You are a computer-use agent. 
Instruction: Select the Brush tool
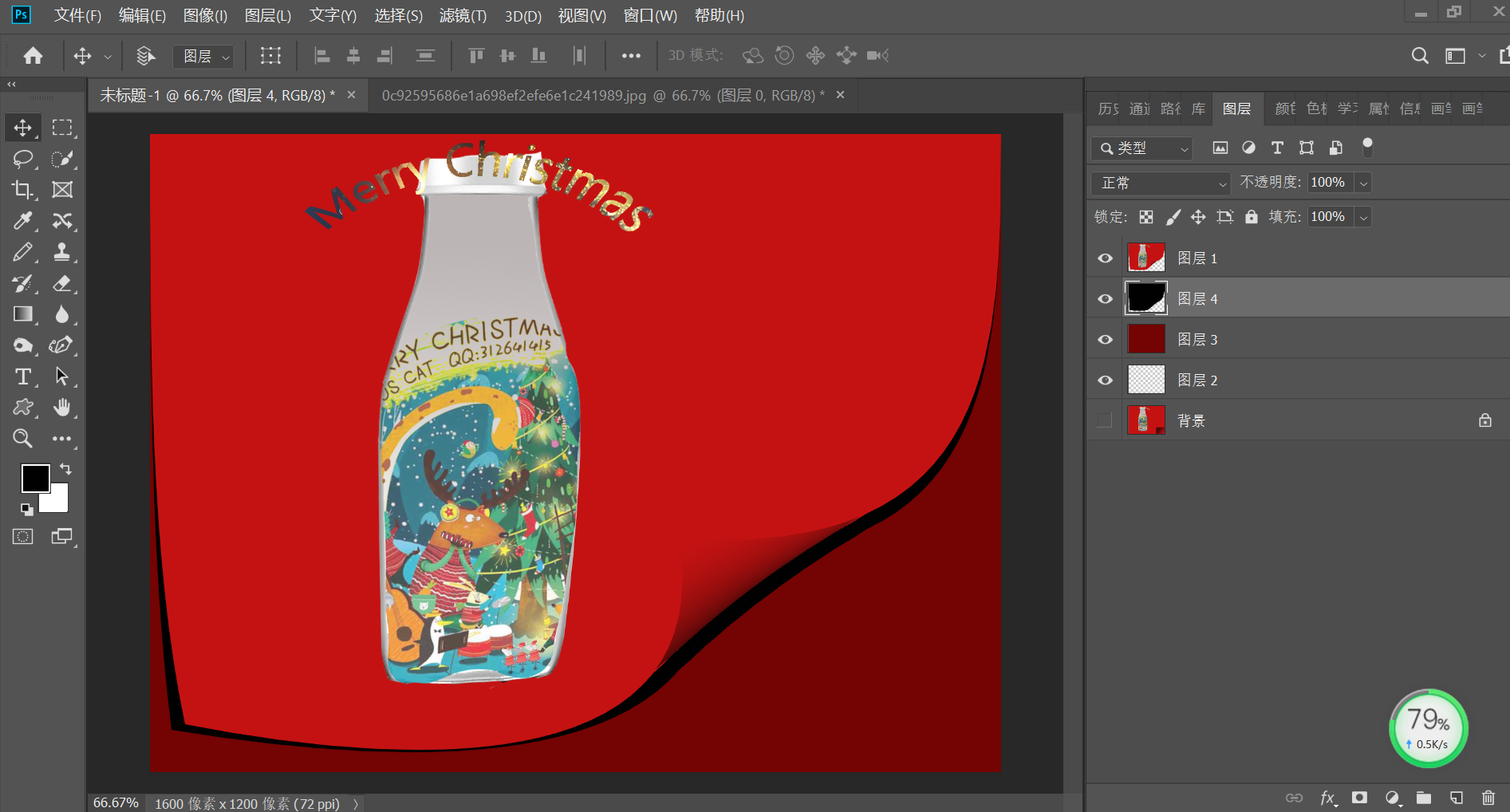click(22, 252)
